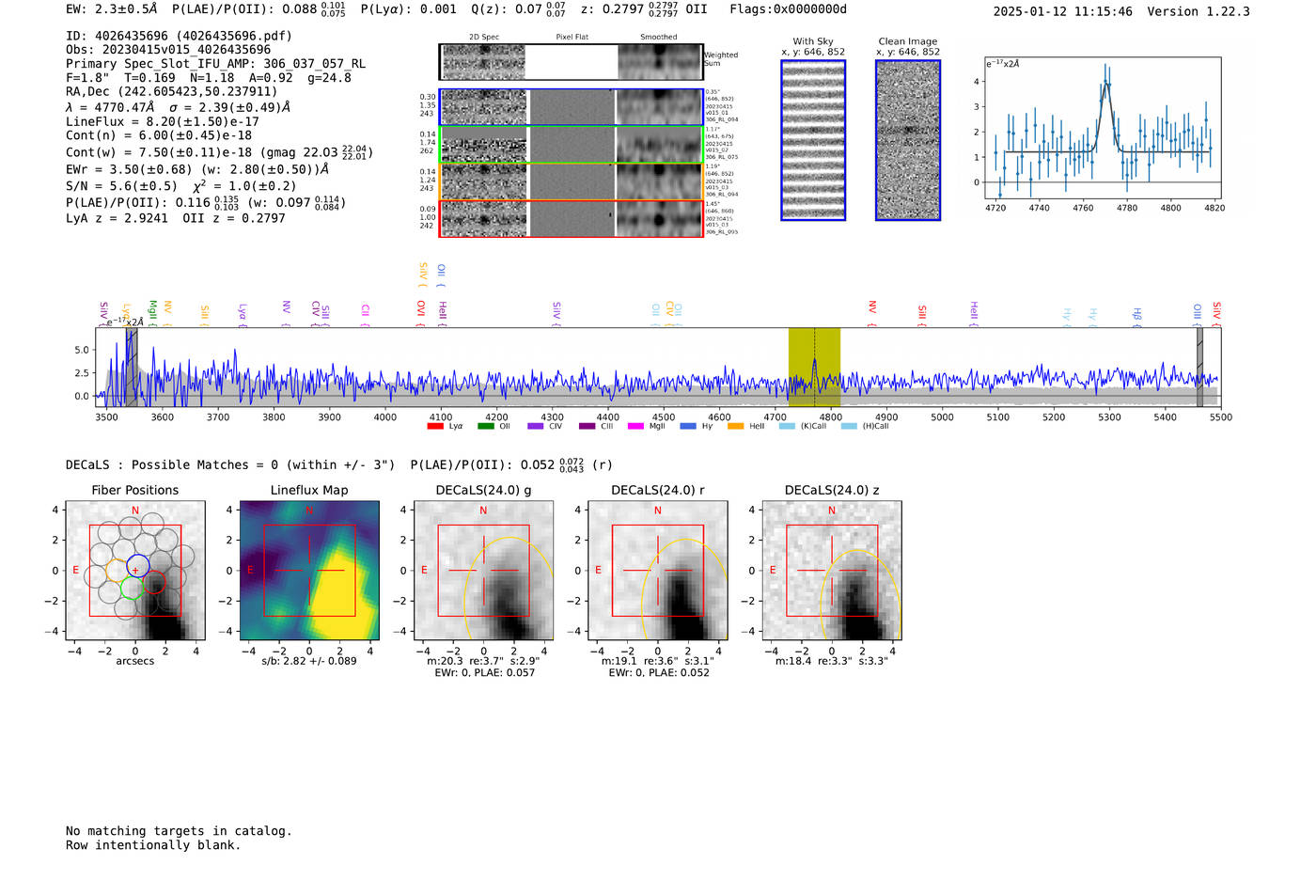Click the CIV purple legend swatch

click(x=536, y=427)
